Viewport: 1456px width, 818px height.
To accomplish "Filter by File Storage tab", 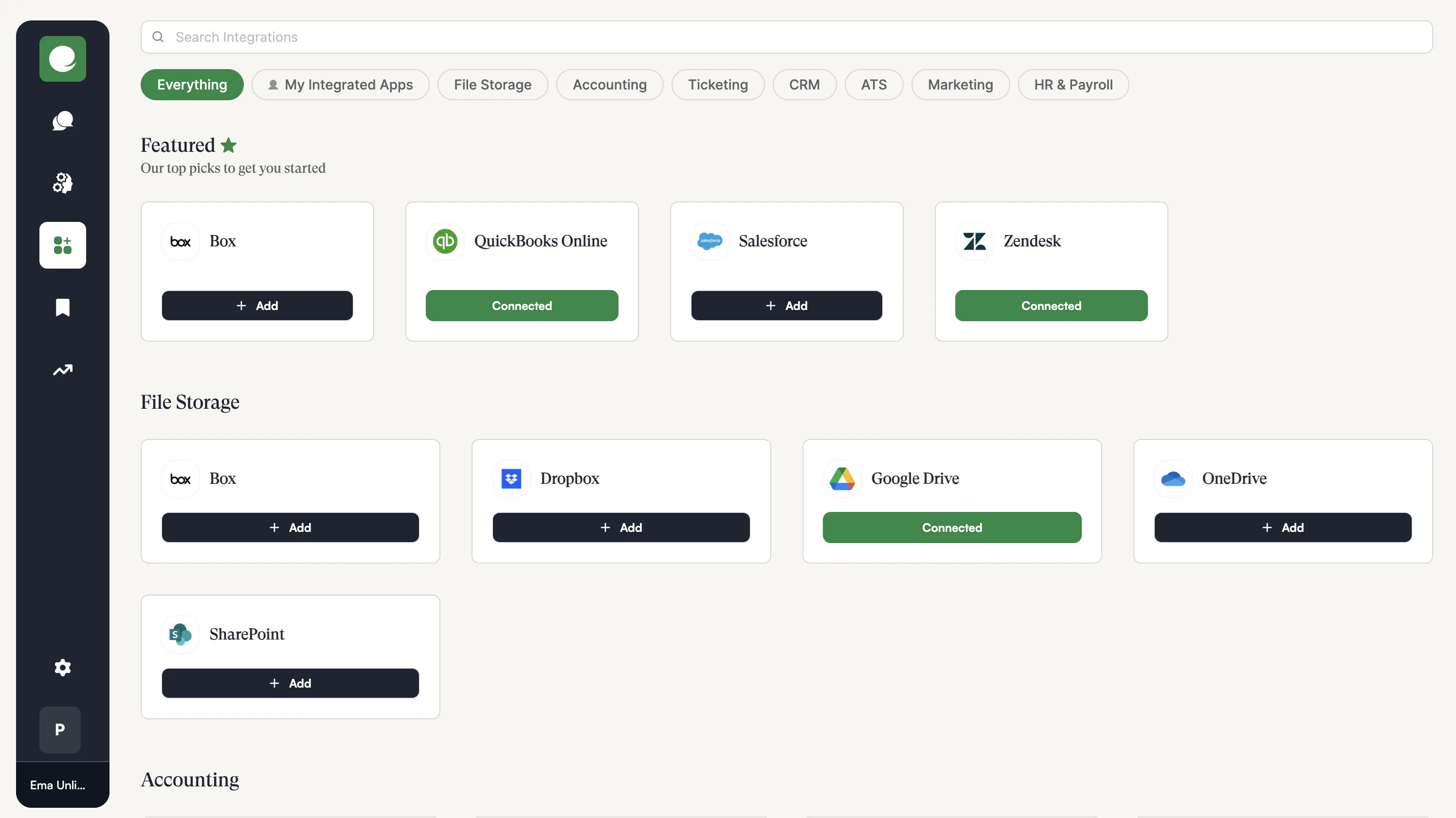I will click(493, 85).
